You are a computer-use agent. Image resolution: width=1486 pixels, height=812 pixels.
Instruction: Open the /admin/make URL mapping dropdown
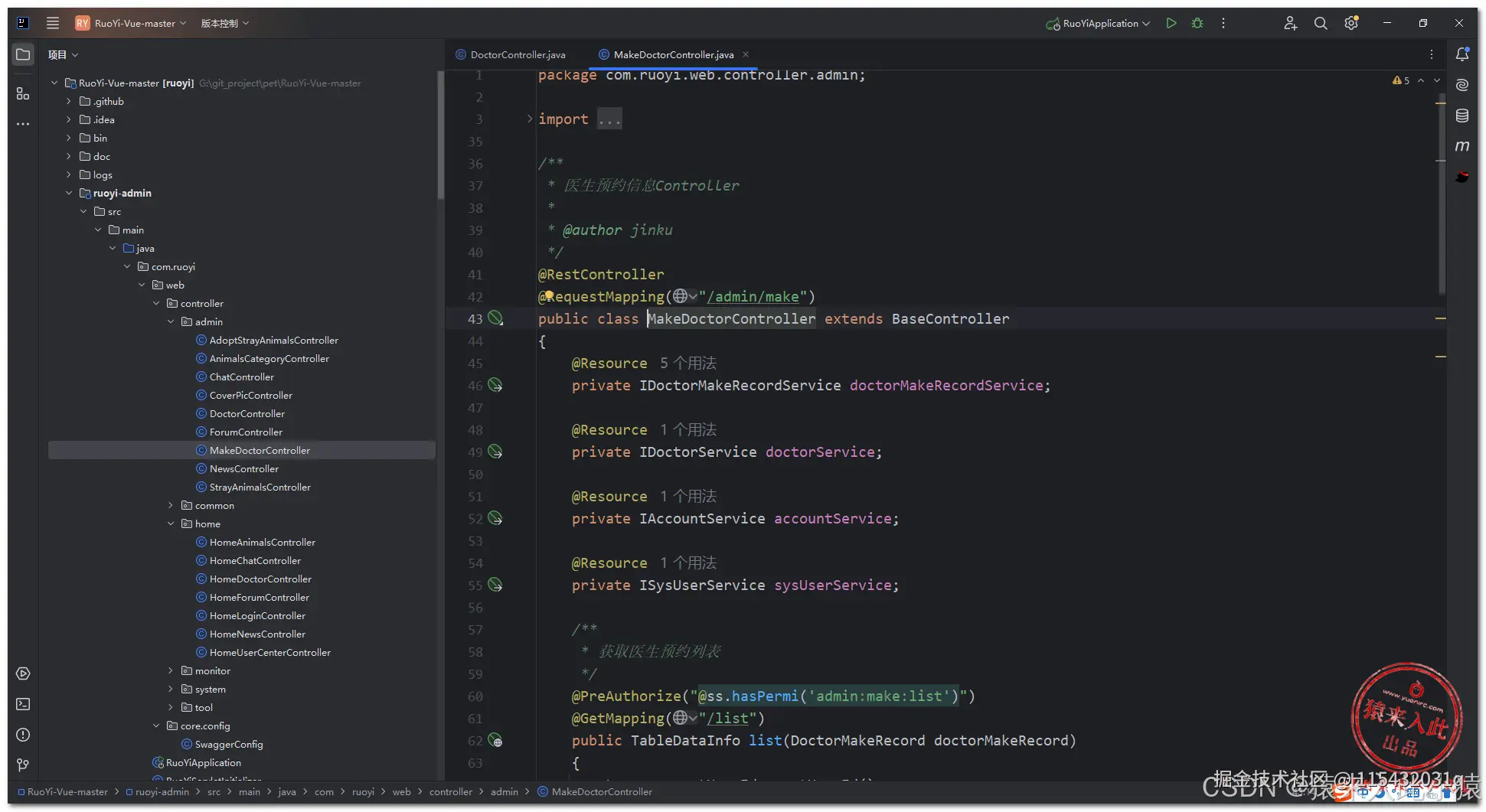684,296
